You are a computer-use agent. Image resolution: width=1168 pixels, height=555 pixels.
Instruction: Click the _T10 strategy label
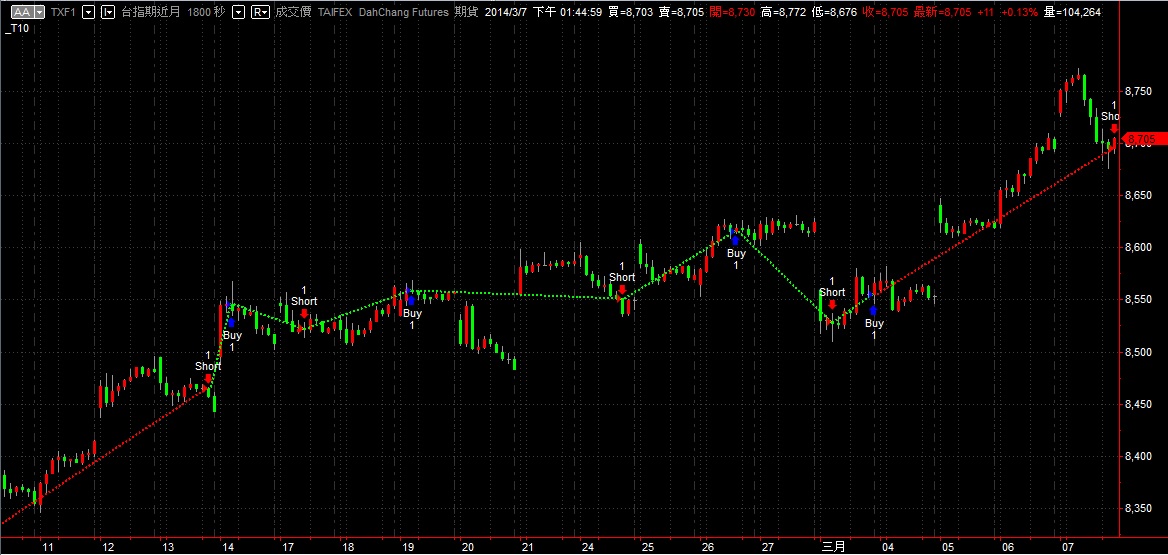tap(16, 28)
